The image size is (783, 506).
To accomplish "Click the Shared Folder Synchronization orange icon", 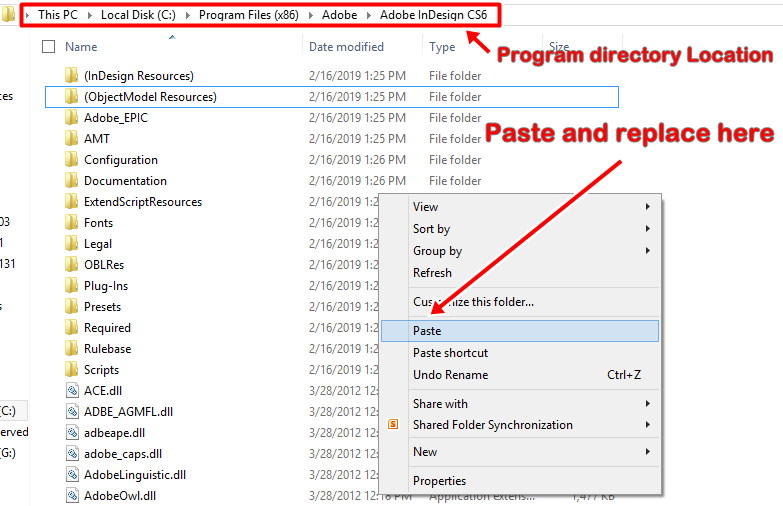I will click(x=393, y=425).
